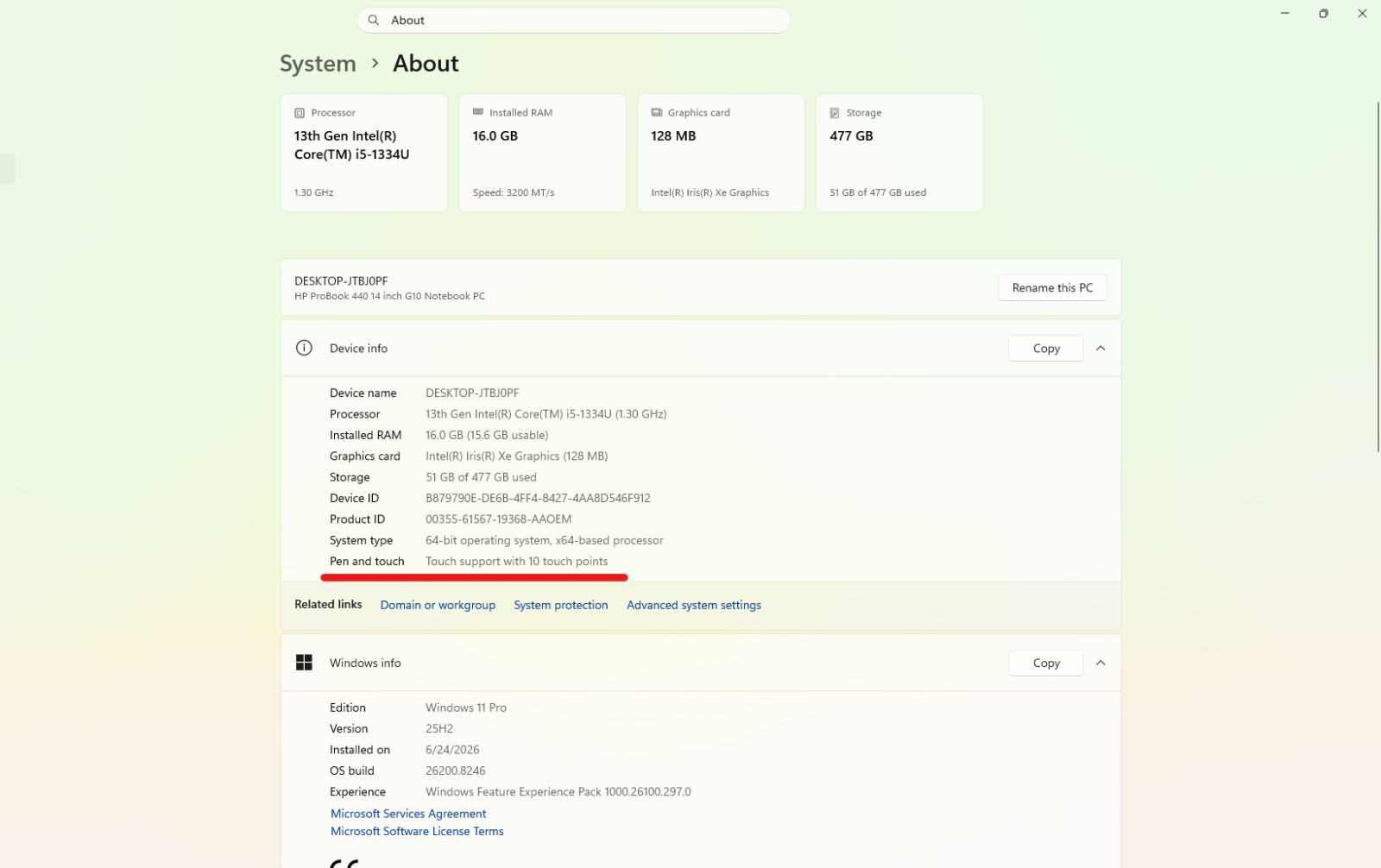1381x868 pixels.
Task: Collapse the Device info section
Action: [x=1100, y=349]
